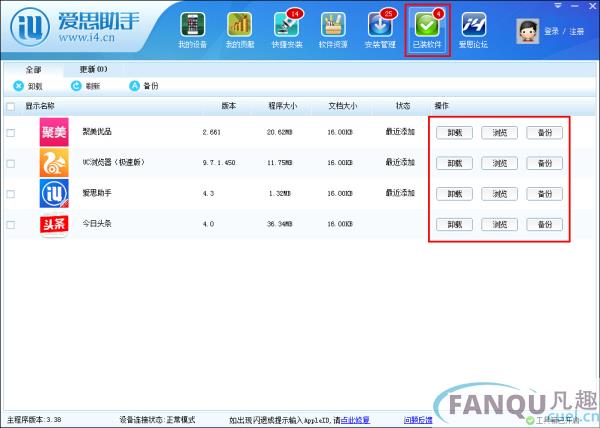
Task: Check the UC浏览器 row checkbox
Action: coord(11,163)
